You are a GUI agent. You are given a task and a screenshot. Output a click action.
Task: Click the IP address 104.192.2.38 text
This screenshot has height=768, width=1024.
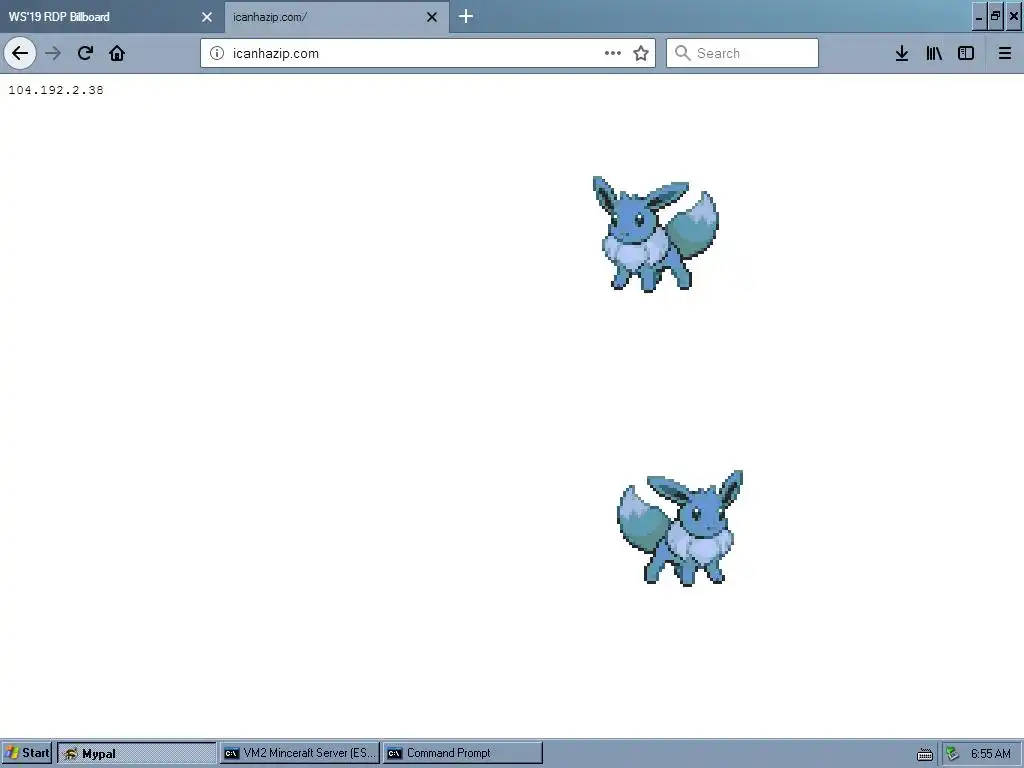pyautogui.click(x=56, y=90)
